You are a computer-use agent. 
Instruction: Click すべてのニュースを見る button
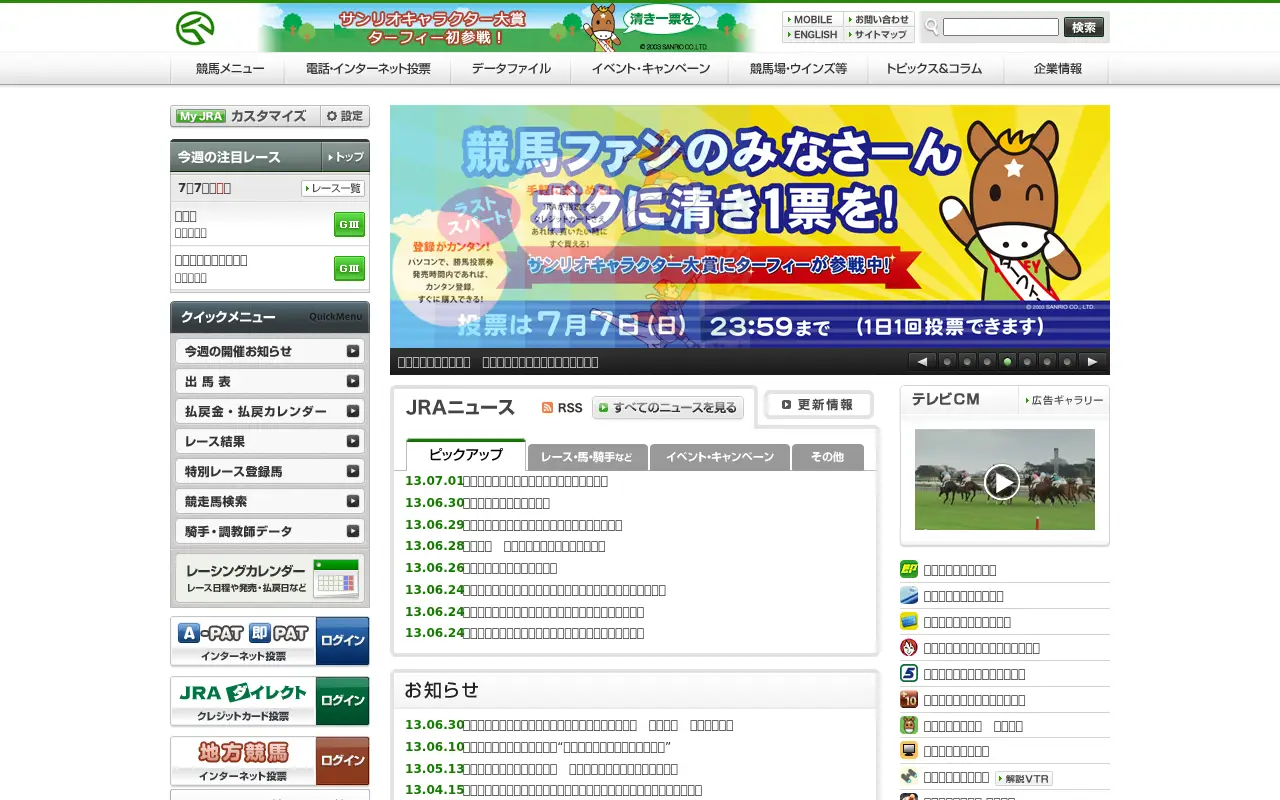point(668,408)
